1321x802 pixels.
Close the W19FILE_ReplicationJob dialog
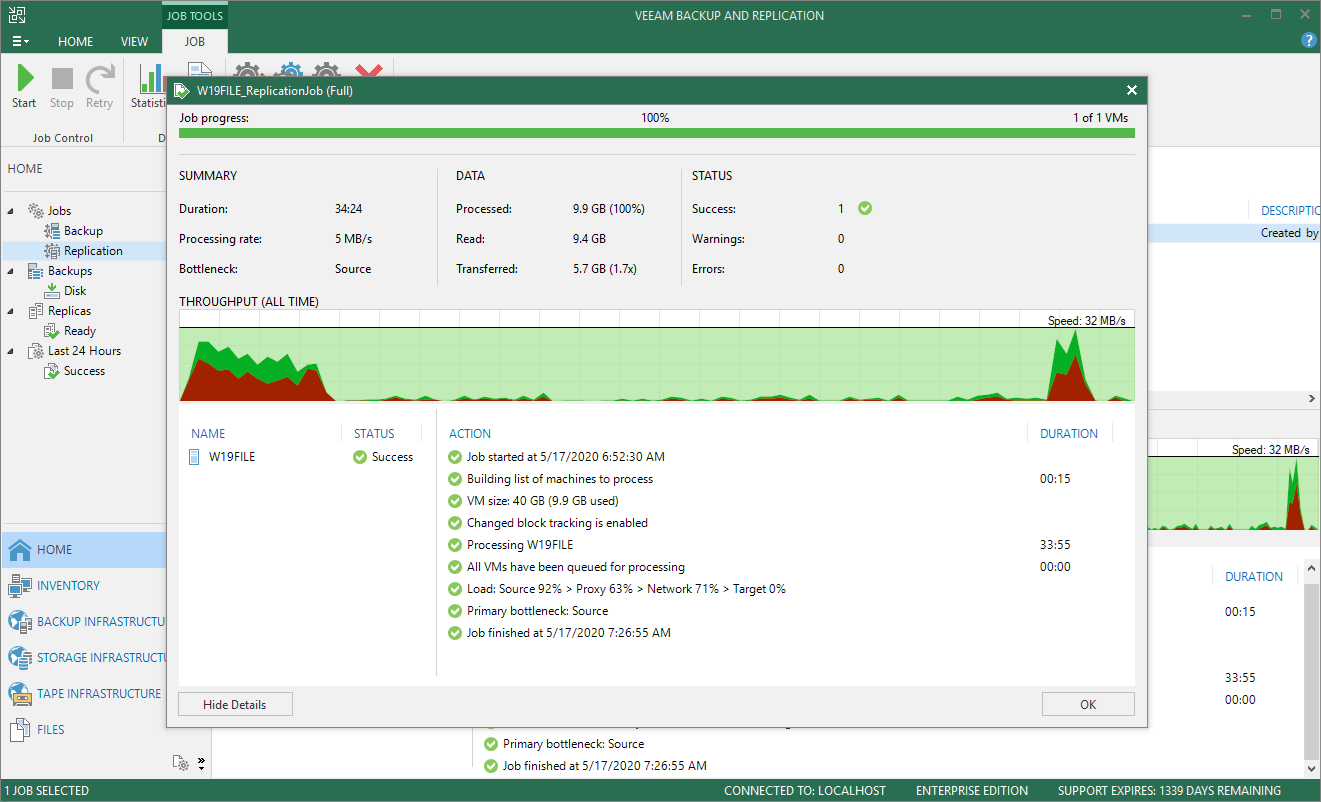pos(1131,91)
